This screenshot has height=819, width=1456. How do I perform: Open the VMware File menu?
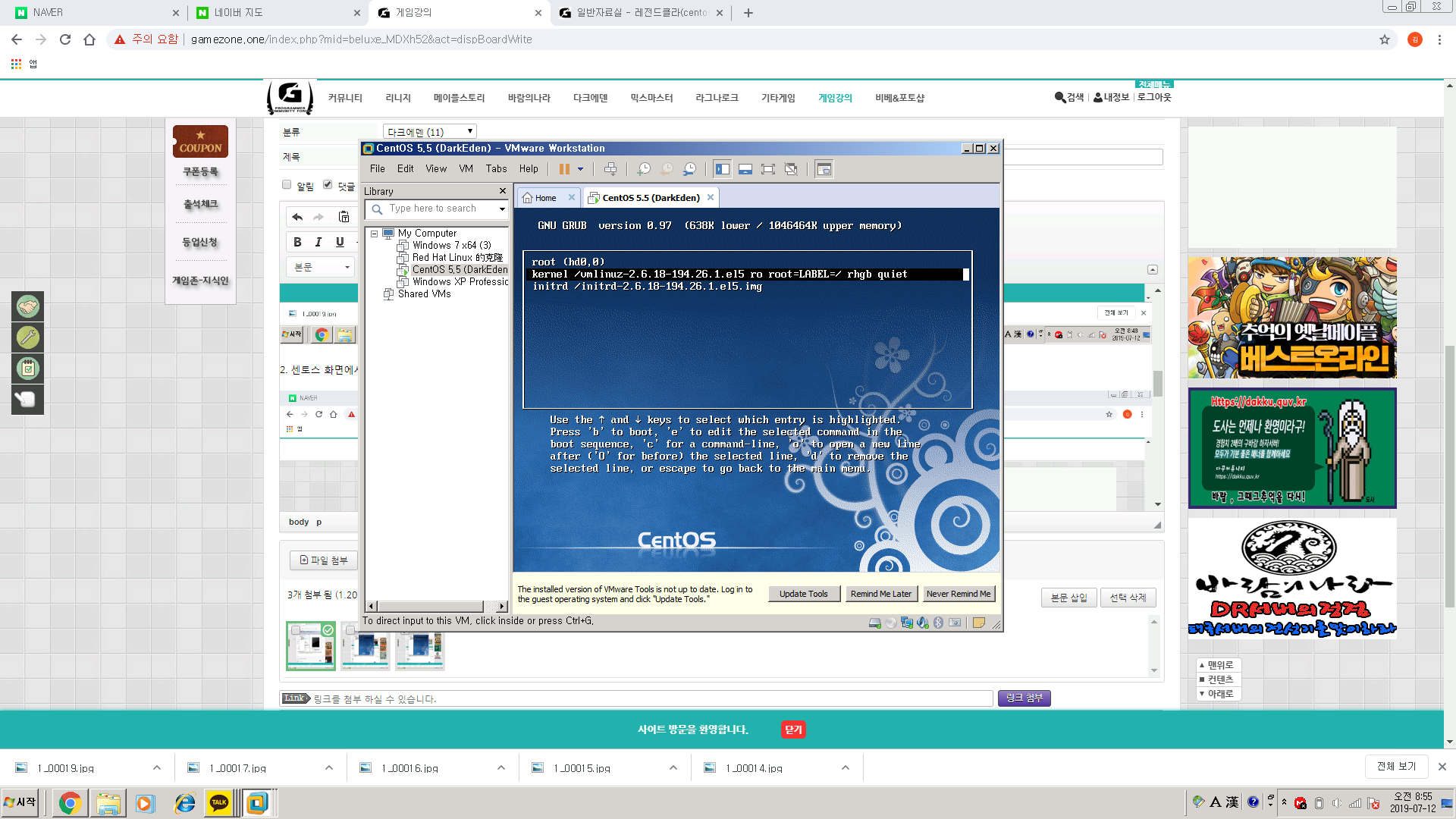coord(377,169)
